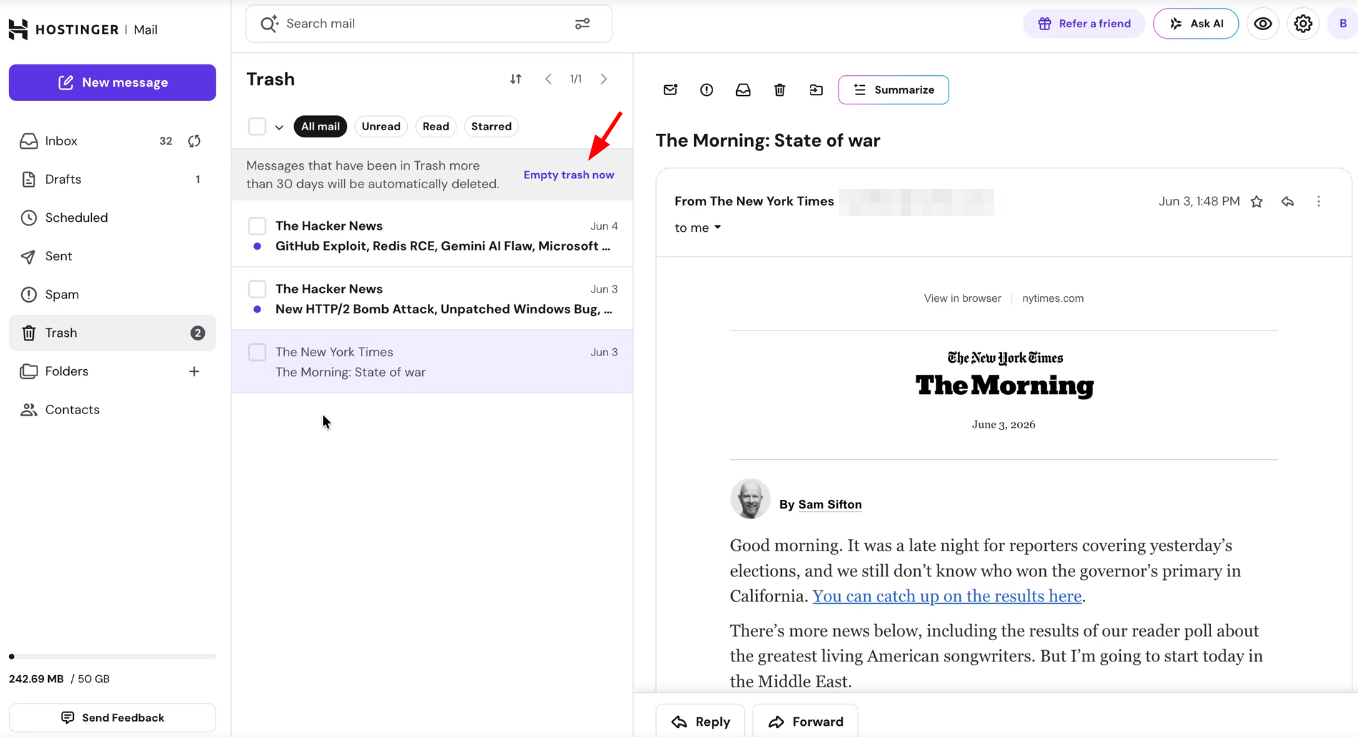Viewport: 1358px width, 737px height.
Task: Move message to inbox icon
Action: (x=743, y=90)
